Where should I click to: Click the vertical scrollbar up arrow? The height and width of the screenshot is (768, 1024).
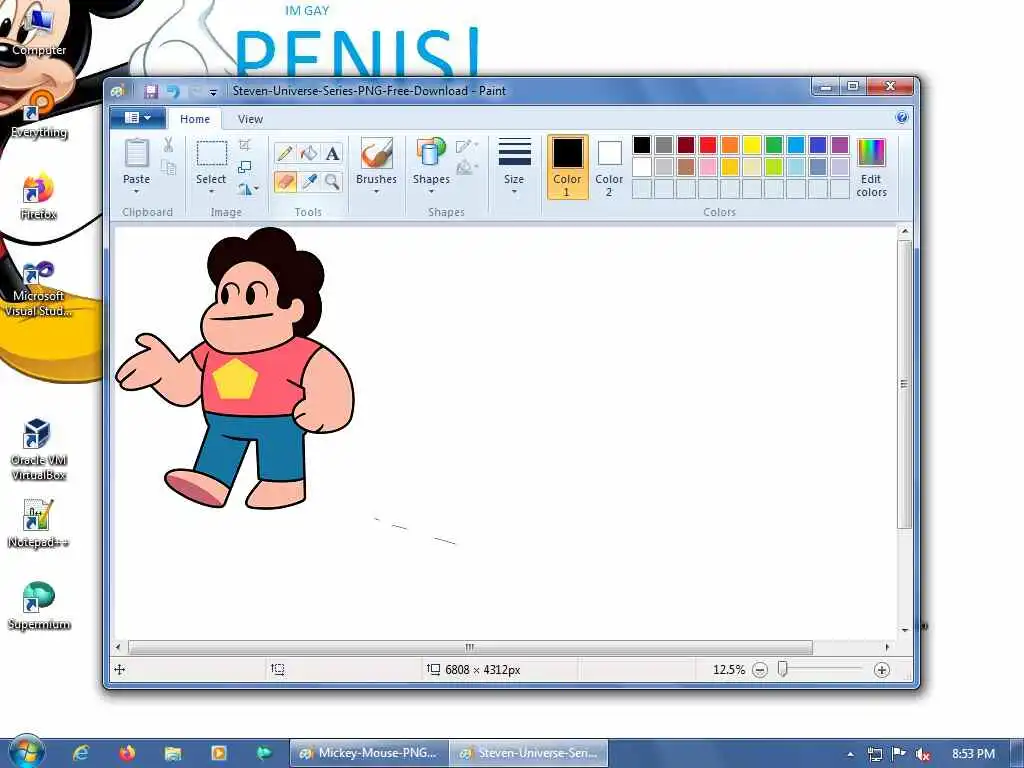904,231
